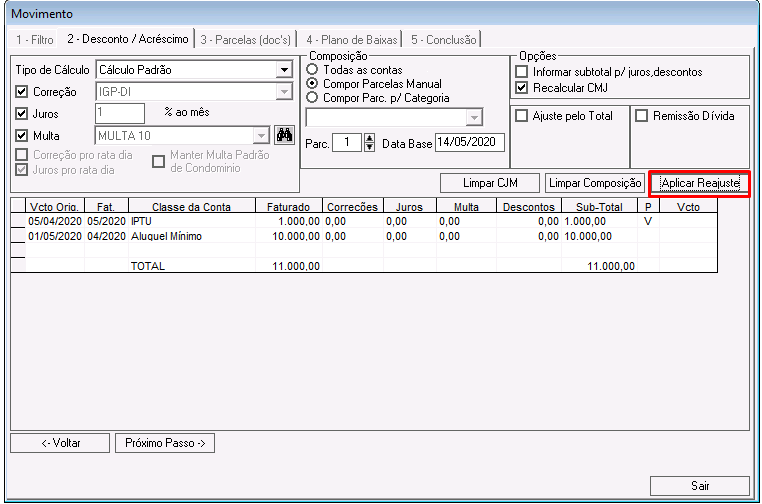
Task: Click the Correções column header
Action: pos(352,206)
